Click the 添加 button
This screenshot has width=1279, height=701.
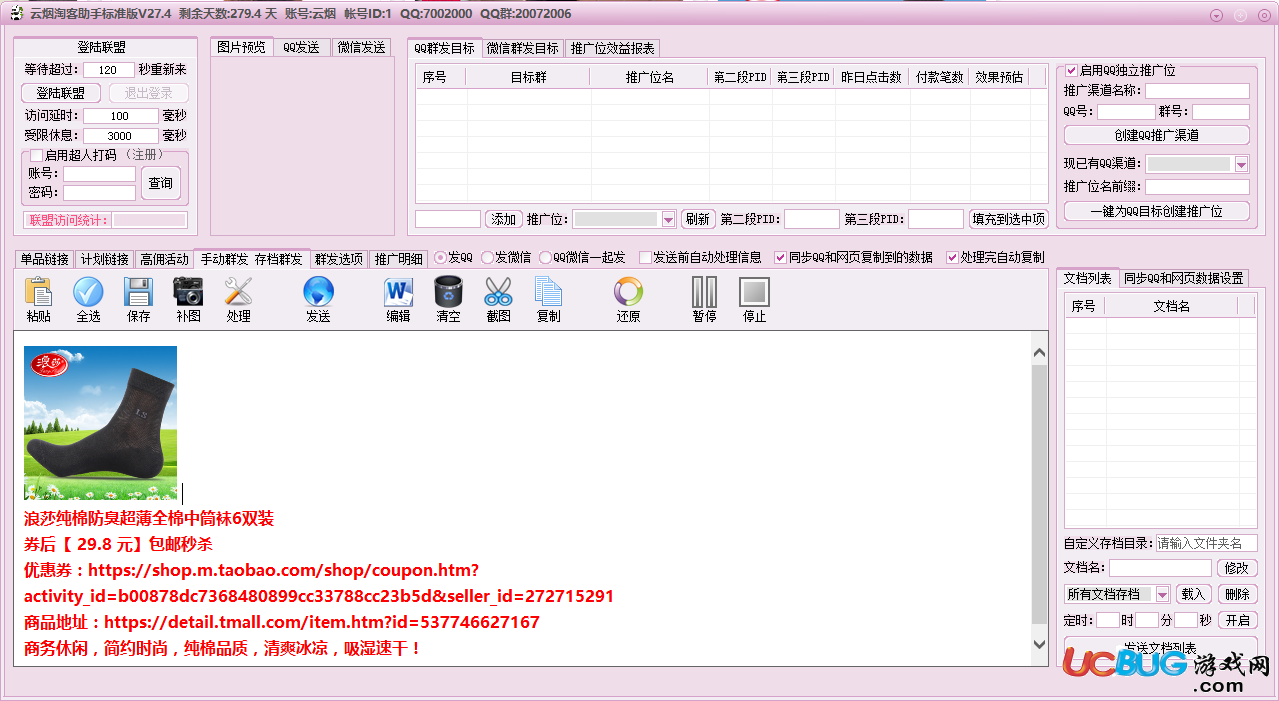[503, 219]
